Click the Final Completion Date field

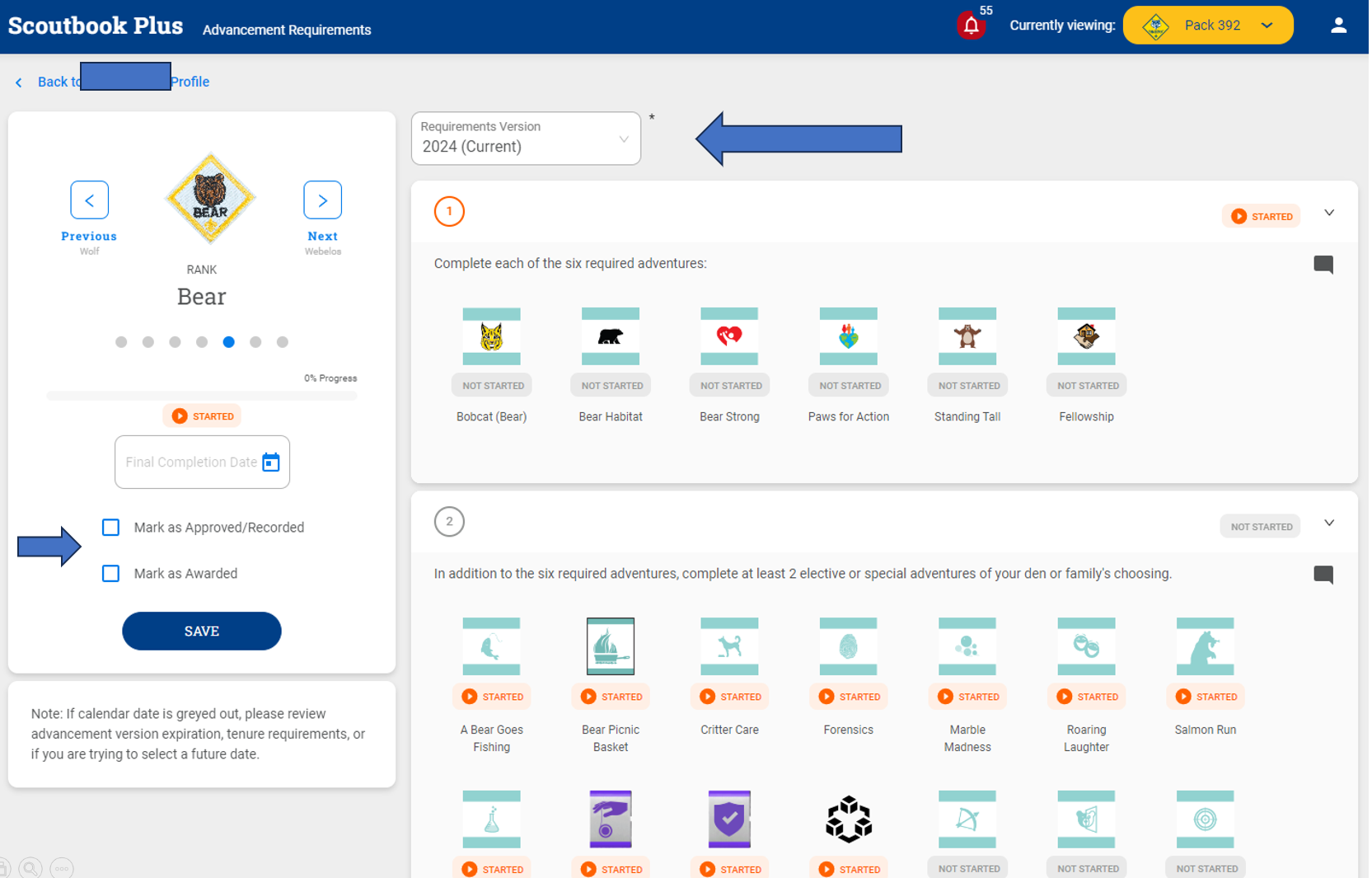[203, 462]
